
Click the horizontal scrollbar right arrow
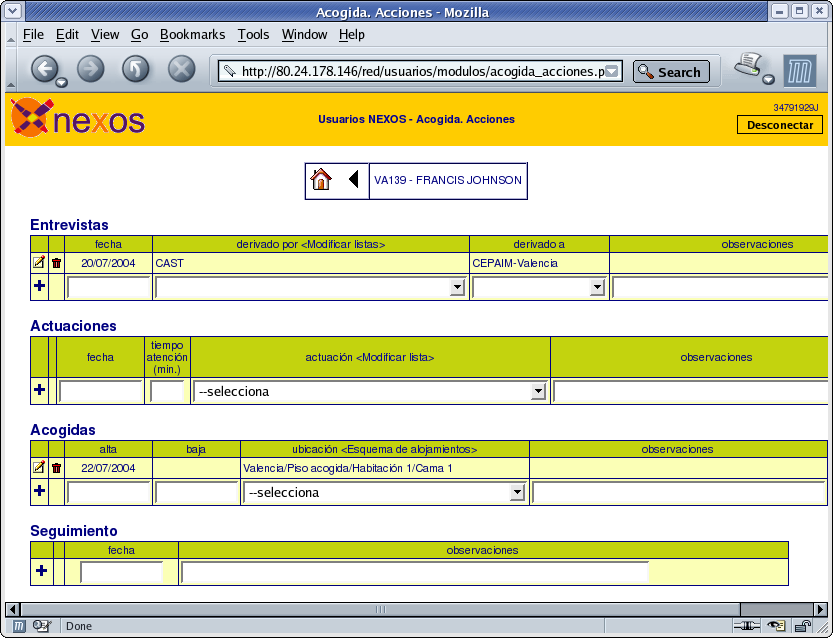[x=821, y=609]
